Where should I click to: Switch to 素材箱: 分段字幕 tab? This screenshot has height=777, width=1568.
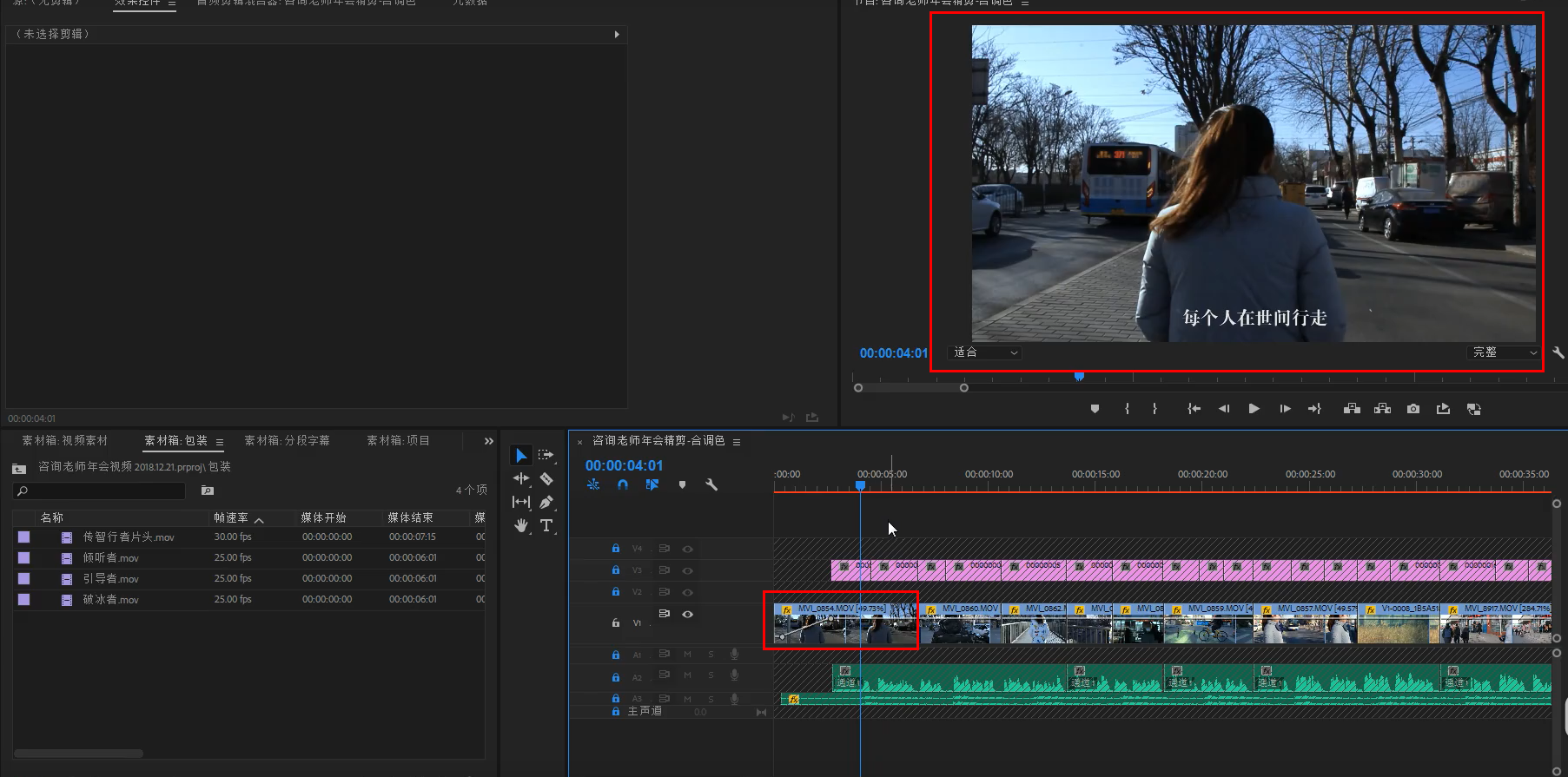point(288,441)
